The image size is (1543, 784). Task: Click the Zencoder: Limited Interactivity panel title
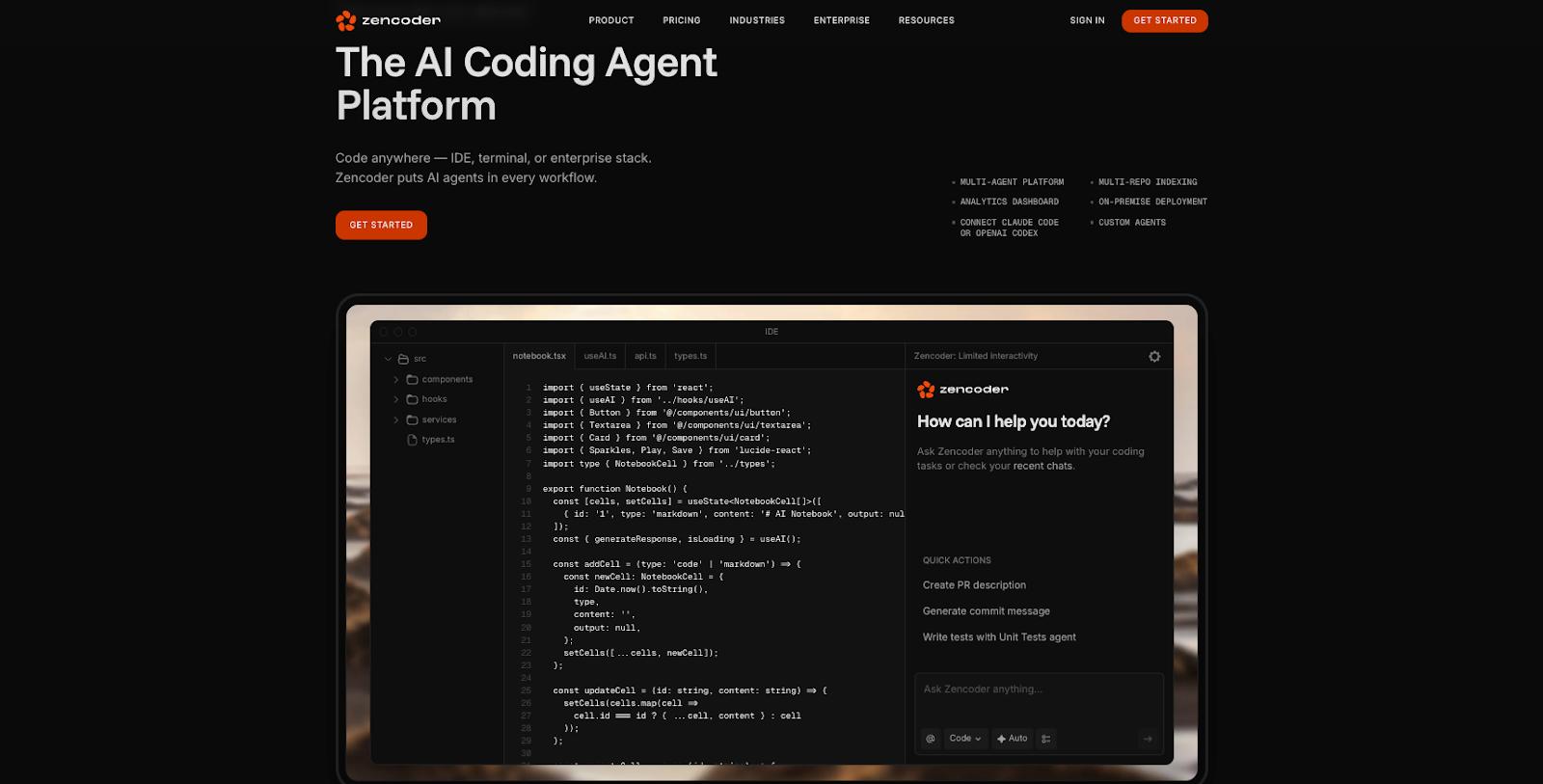(976, 356)
